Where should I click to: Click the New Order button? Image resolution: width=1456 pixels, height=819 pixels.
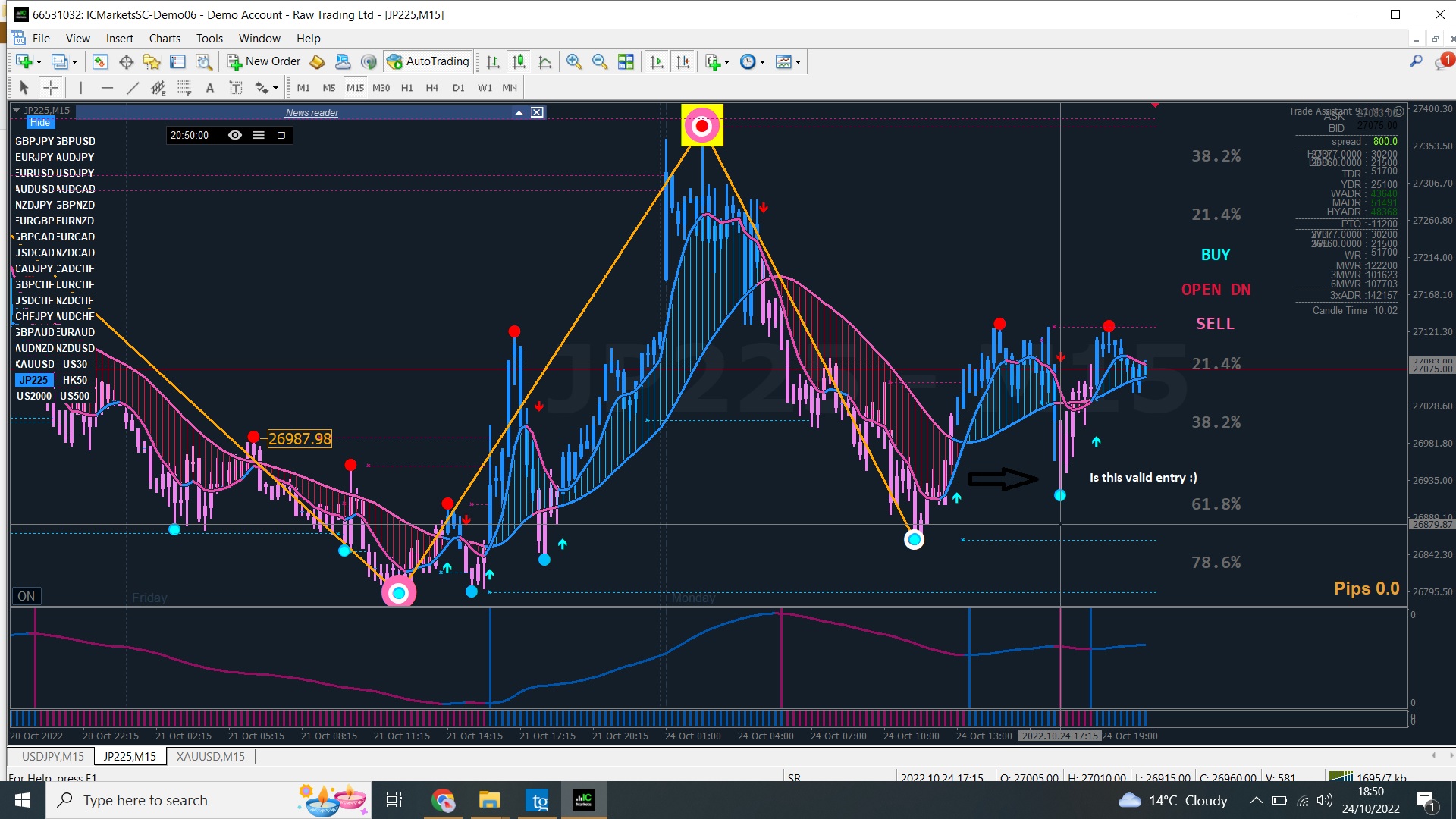[x=264, y=61]
